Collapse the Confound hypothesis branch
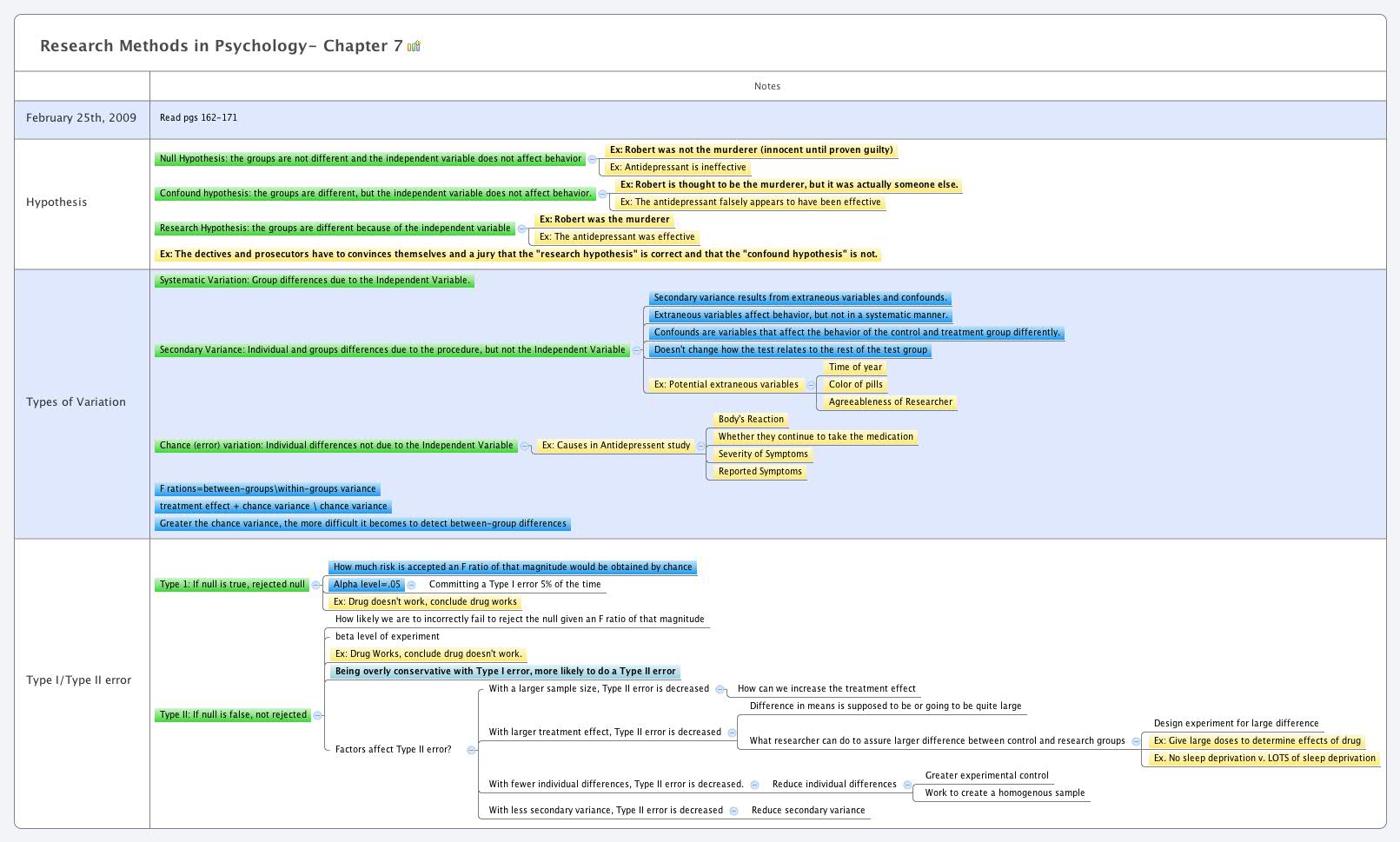 coord(603,194)
